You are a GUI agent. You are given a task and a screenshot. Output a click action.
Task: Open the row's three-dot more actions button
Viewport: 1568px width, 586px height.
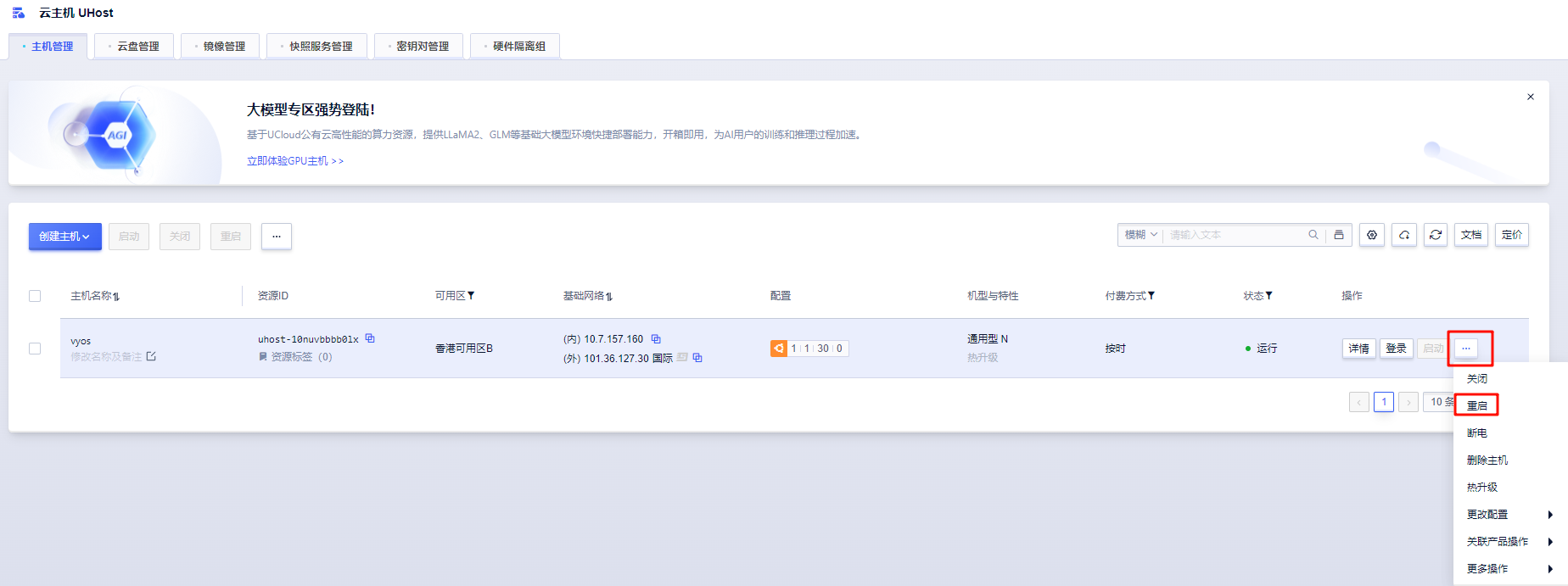click(x=1465, y=349)
